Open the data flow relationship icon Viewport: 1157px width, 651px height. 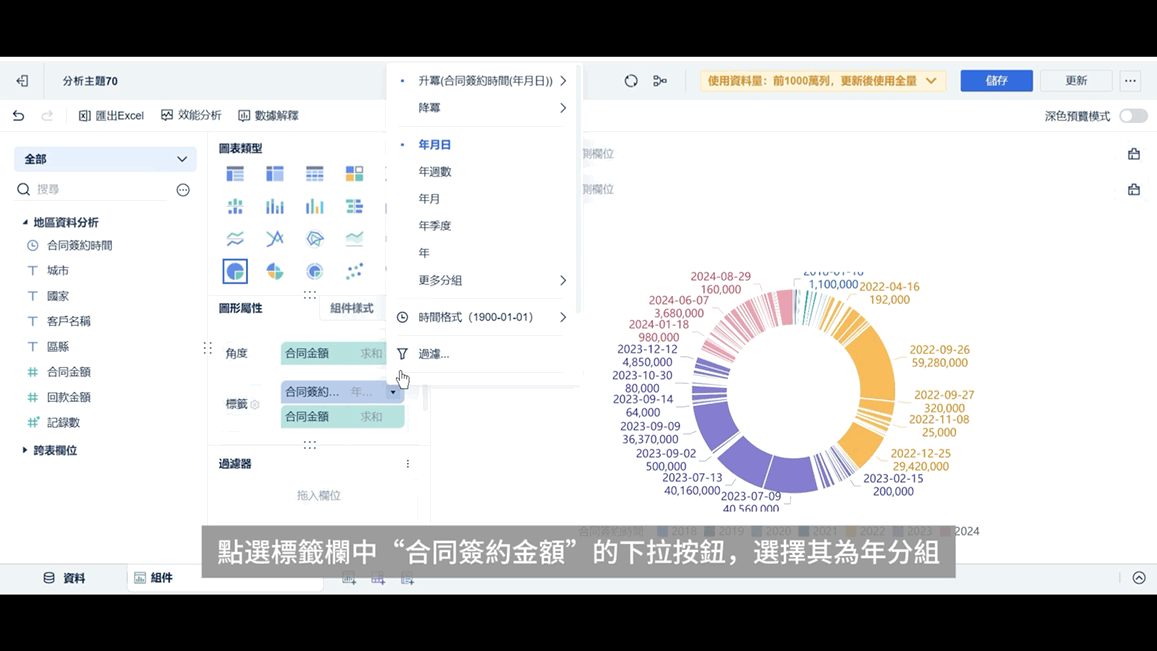[x=660, y=81]
